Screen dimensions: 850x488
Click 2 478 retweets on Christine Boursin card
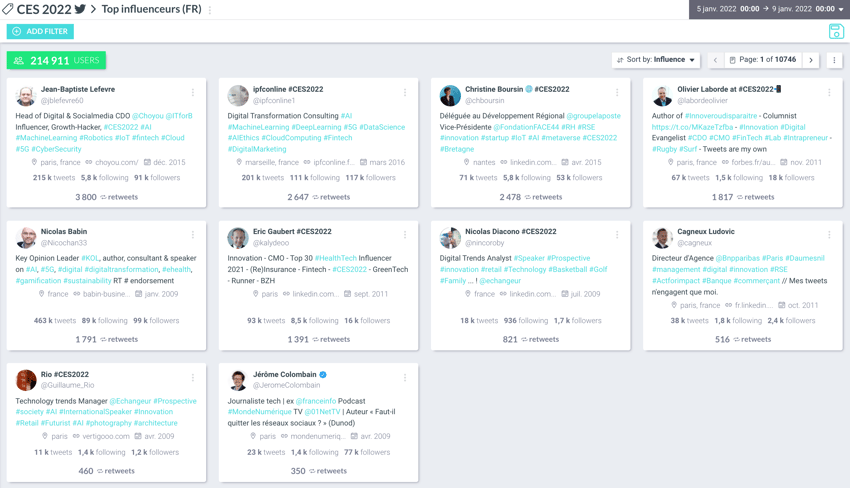[531, 197]
